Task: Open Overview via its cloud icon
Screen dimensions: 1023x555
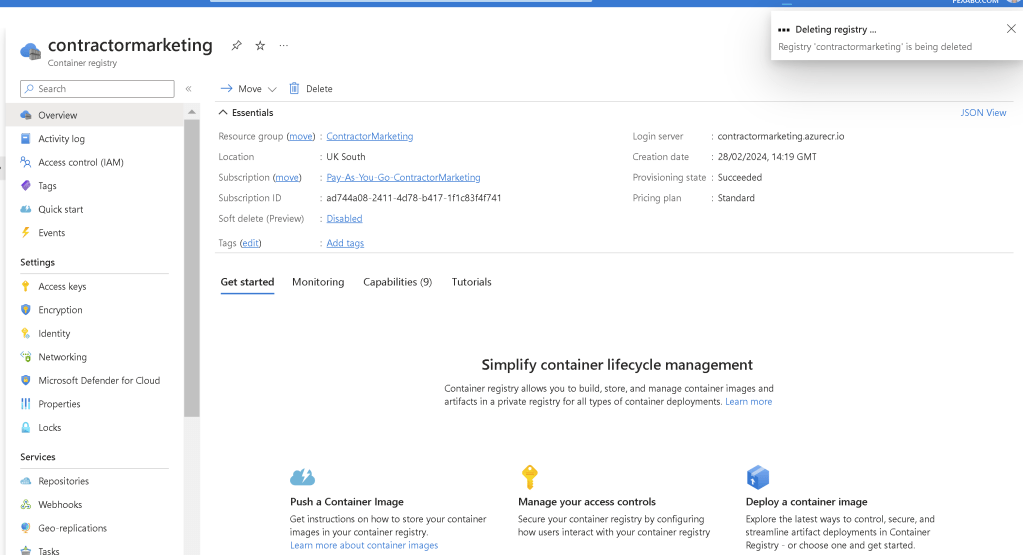Action: [25, 115]
